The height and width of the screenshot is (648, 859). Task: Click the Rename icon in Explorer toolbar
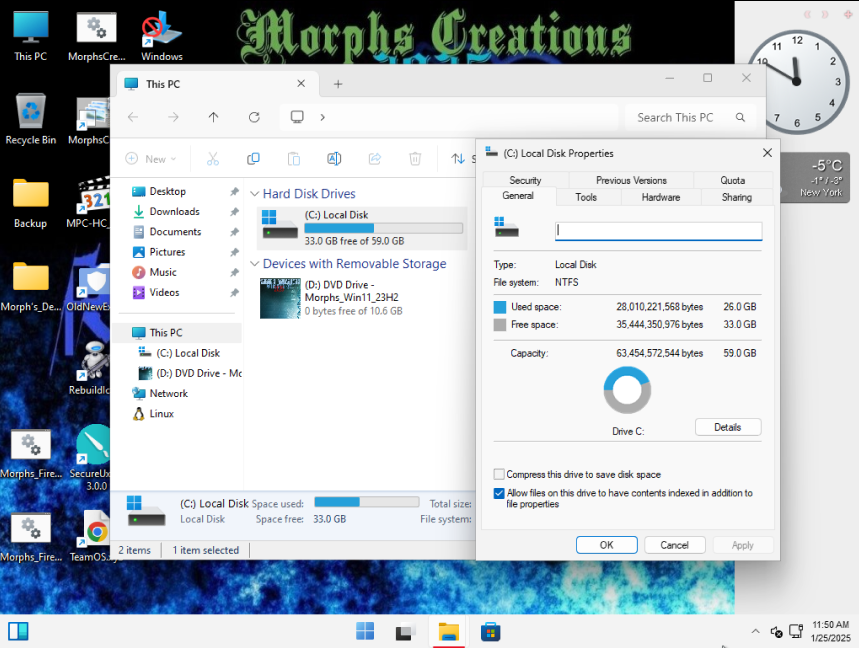coord(334,159)
